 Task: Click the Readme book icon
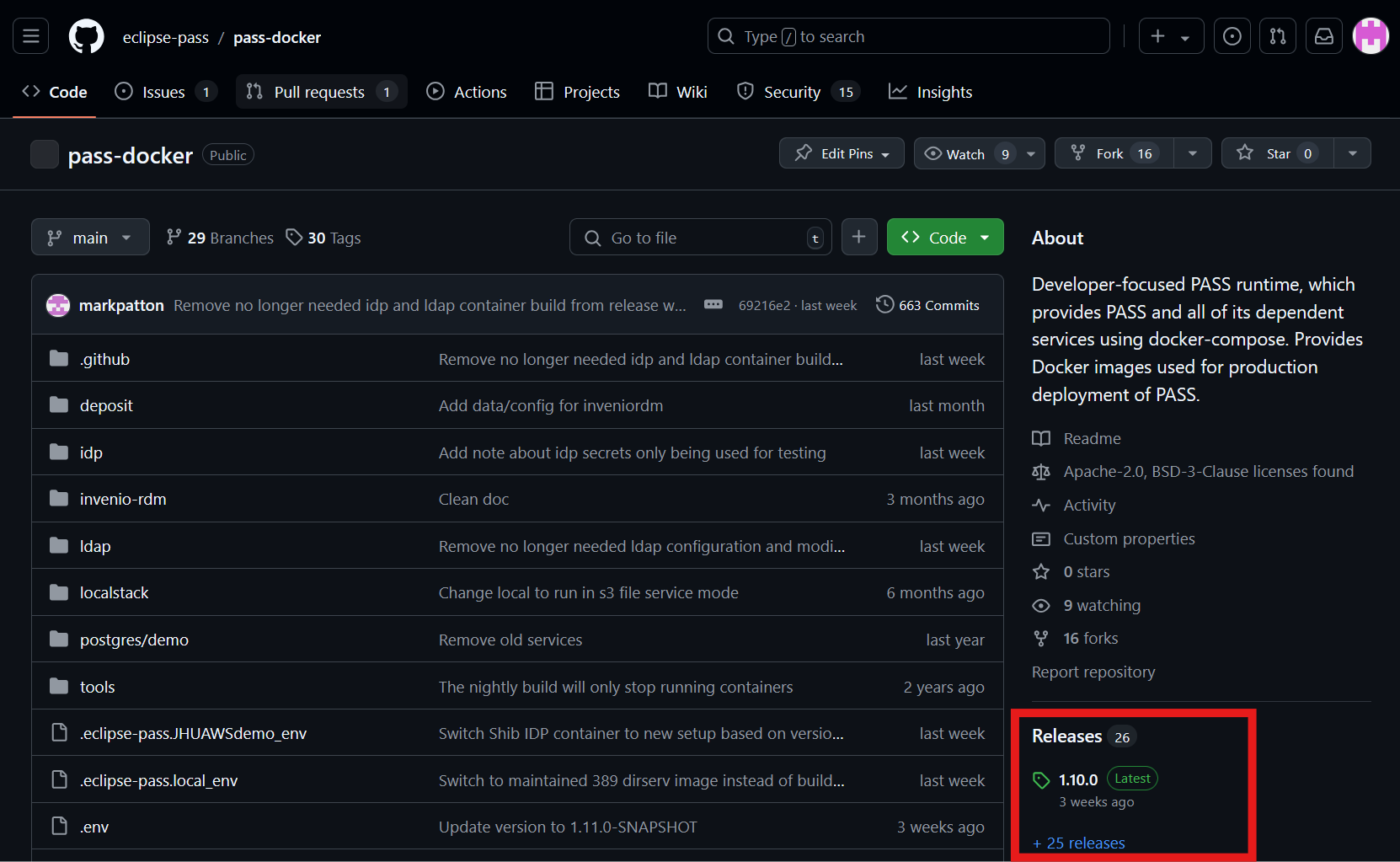[1041, 438]
